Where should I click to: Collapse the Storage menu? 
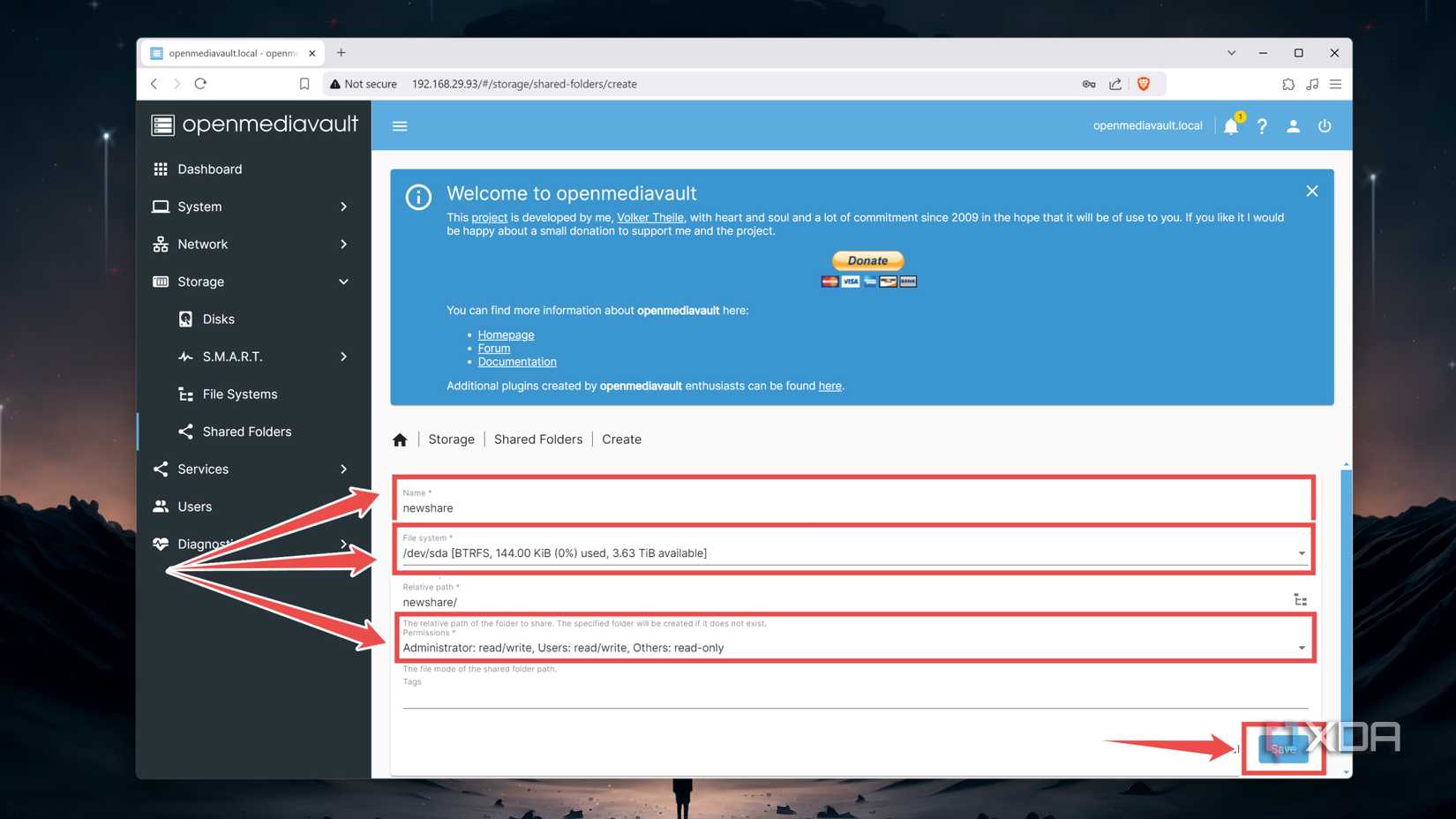(x=253, y=282)
